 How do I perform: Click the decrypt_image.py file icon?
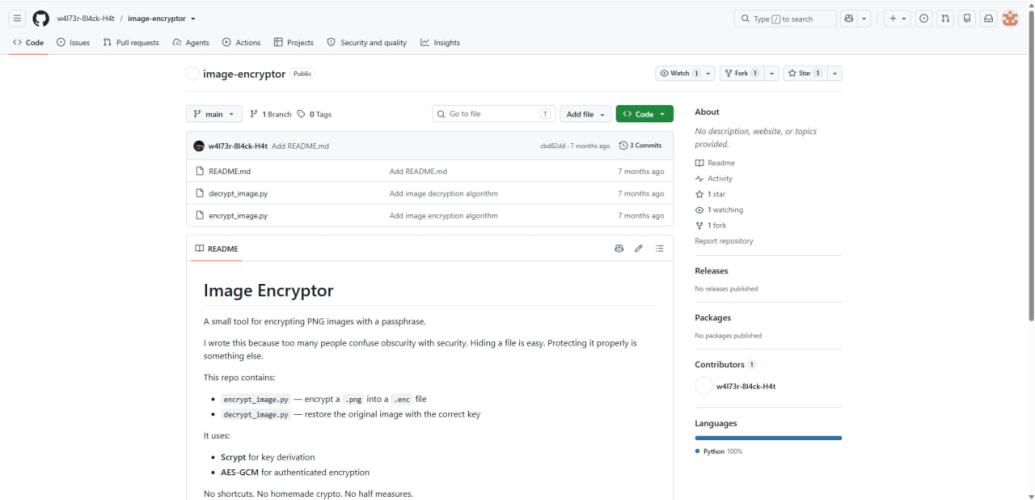[199, 194]
